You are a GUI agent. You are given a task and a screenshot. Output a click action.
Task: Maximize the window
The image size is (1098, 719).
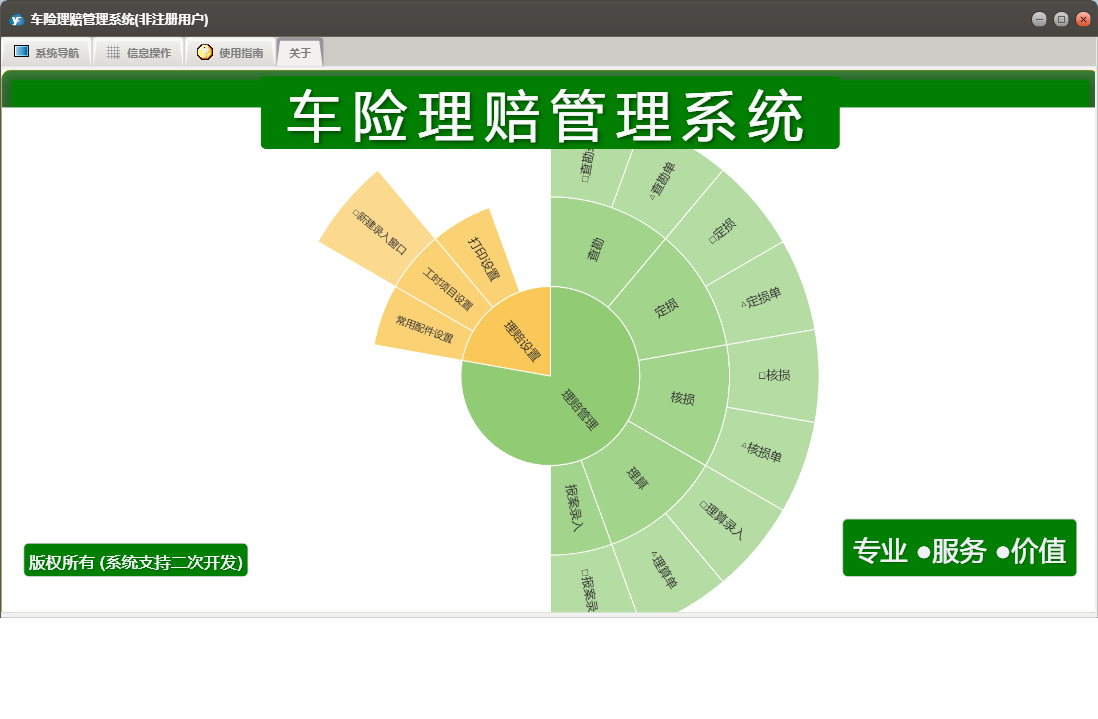pos(1061,20)
